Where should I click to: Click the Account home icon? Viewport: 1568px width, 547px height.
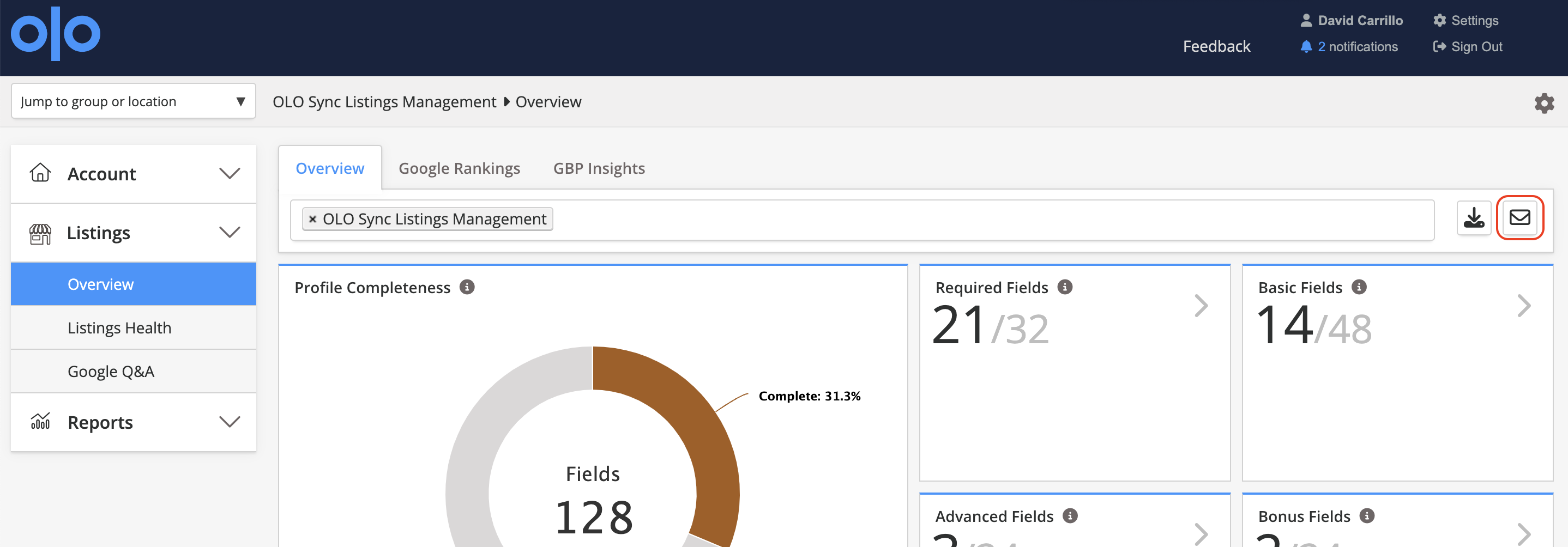[x=40, y=173]
